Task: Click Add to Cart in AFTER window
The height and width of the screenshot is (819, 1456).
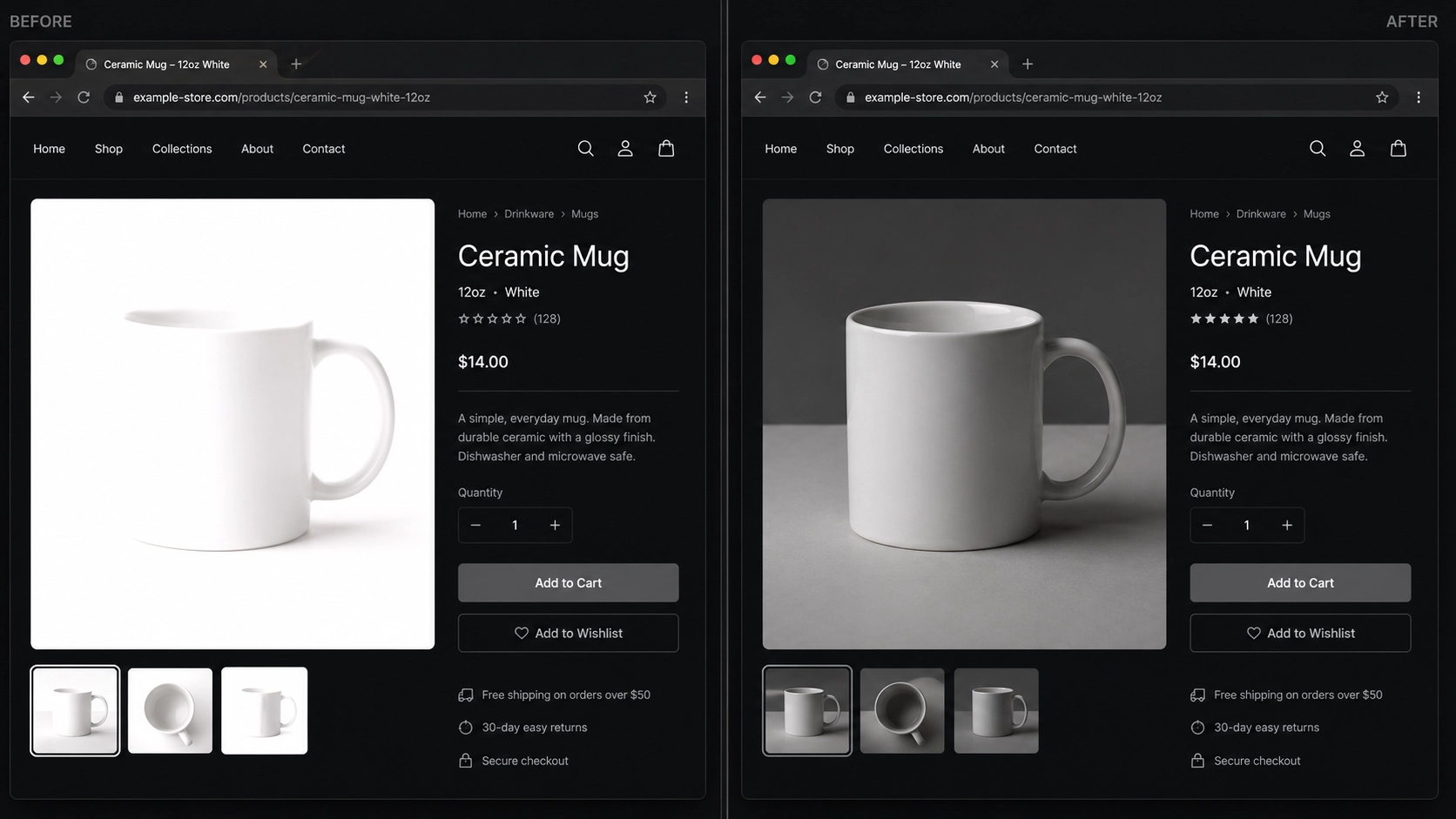Action: click(1300, 583)
